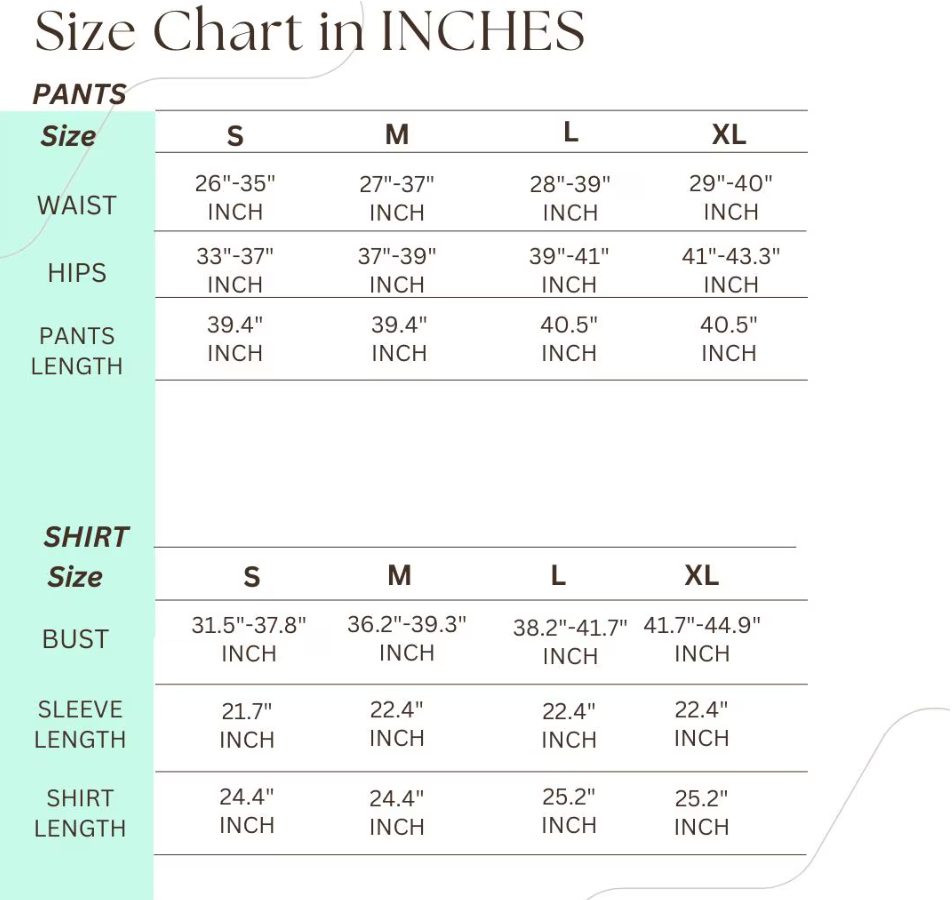Viewport: 952px width, 900px height.
Task: Click the SLEEVE LENGTH row label
Action: click(x=80, y=724)
